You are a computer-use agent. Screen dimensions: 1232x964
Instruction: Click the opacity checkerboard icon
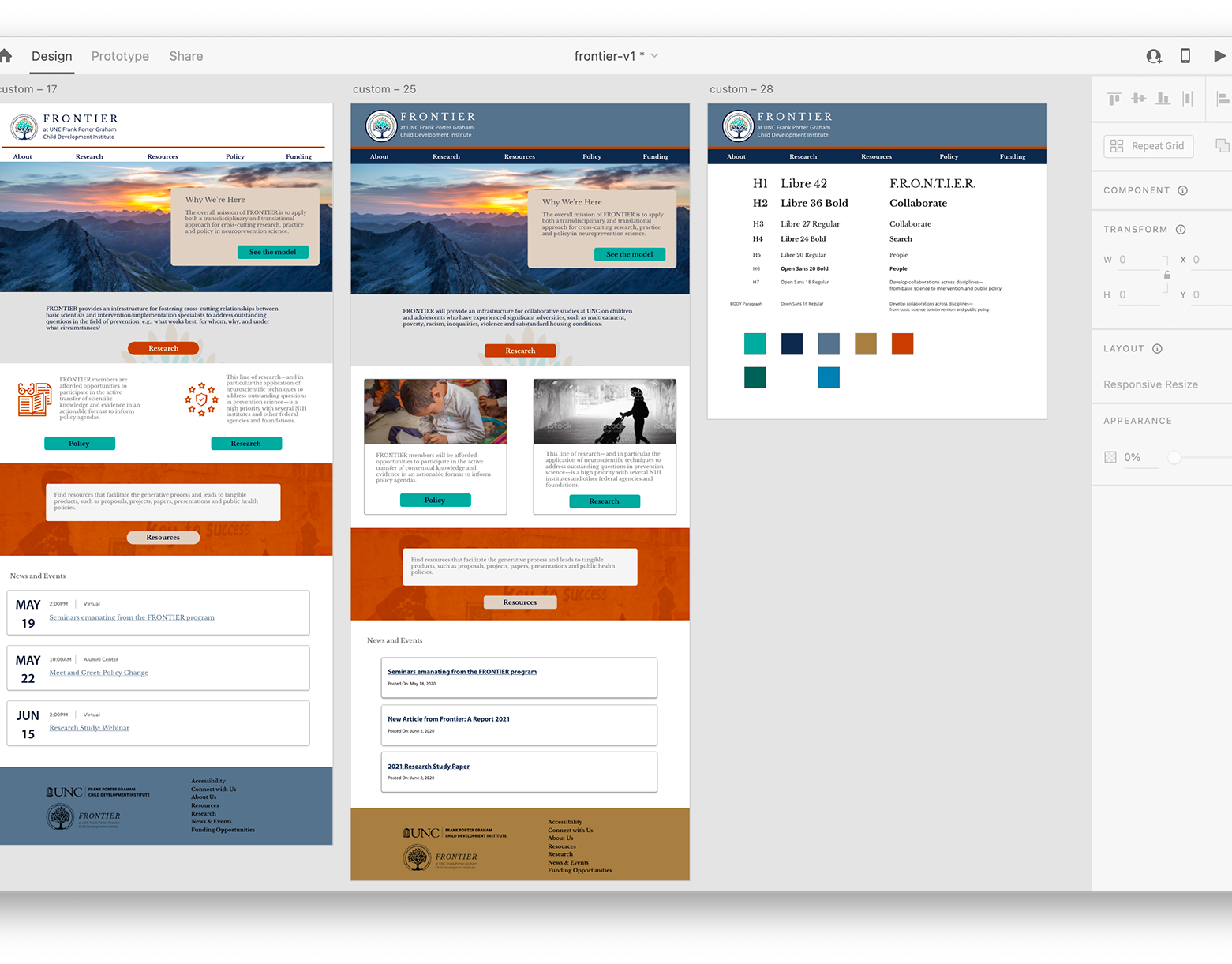point(1110,457)
